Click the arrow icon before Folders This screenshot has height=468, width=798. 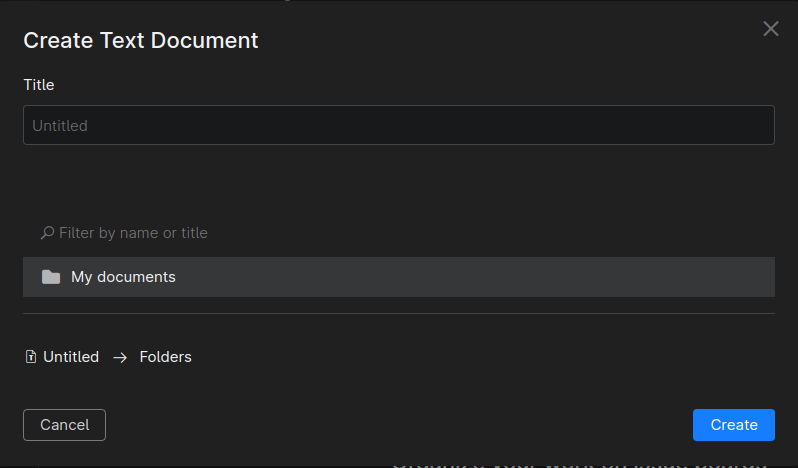(120, 358)
